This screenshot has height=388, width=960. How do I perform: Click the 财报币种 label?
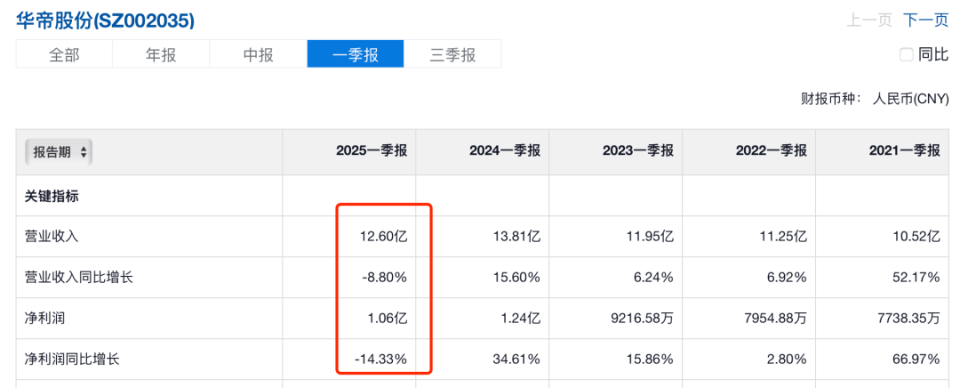[x=831, y=99]
